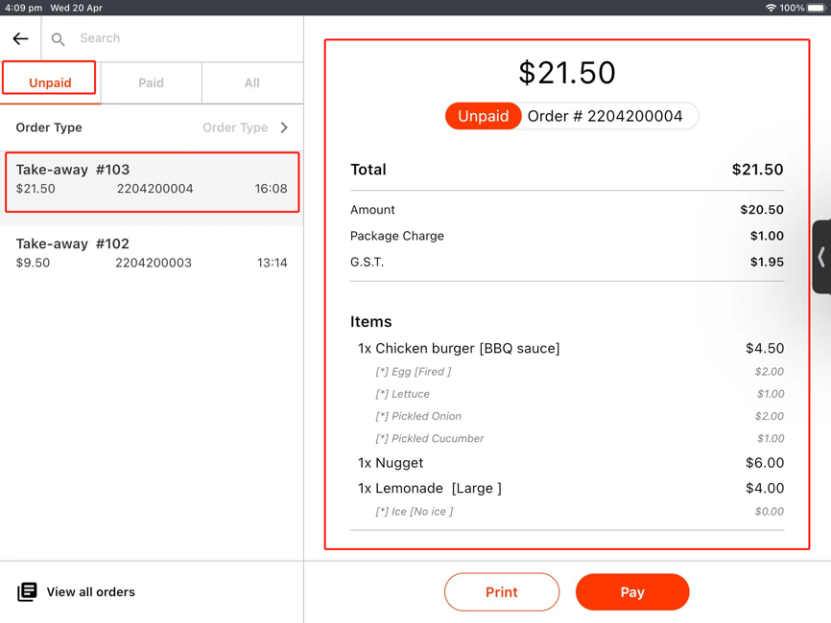Click the View all orders list icon
Image resolution: width=831 pixels, height=623 pixels.
click(x=27, y=592)
